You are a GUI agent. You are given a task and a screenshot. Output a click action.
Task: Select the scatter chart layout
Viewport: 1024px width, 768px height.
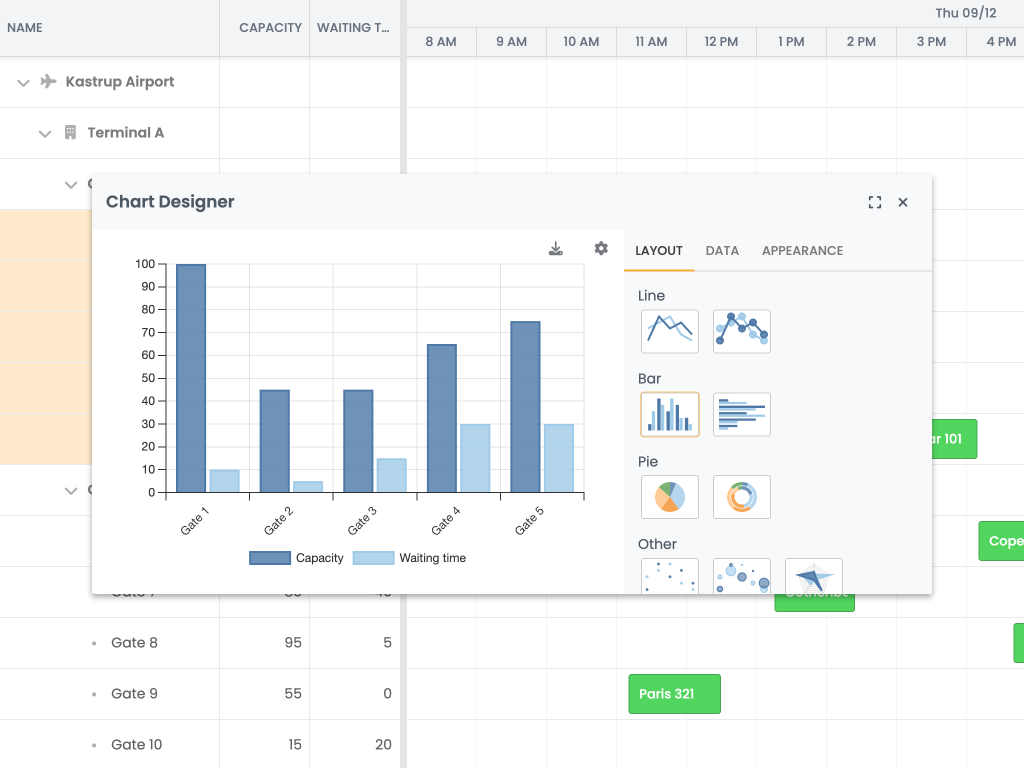click(669, 576)
